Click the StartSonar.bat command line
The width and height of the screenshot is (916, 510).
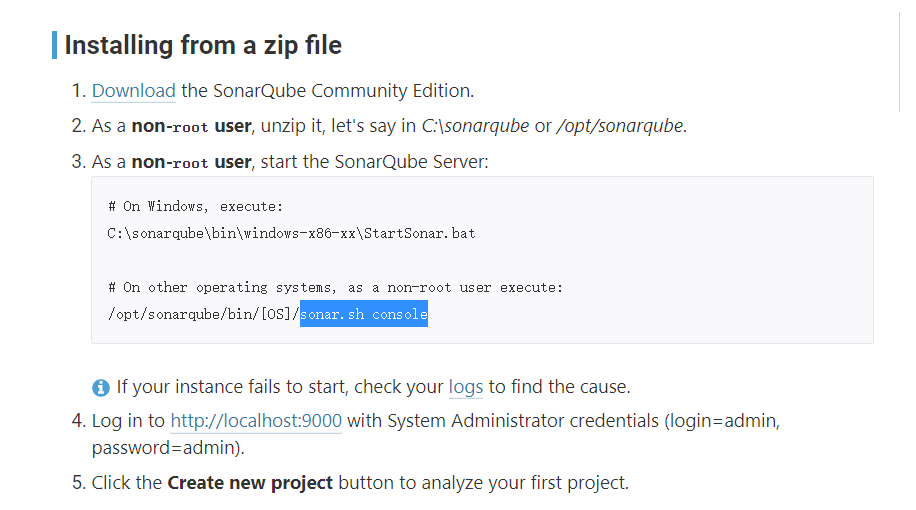[291, 233]
